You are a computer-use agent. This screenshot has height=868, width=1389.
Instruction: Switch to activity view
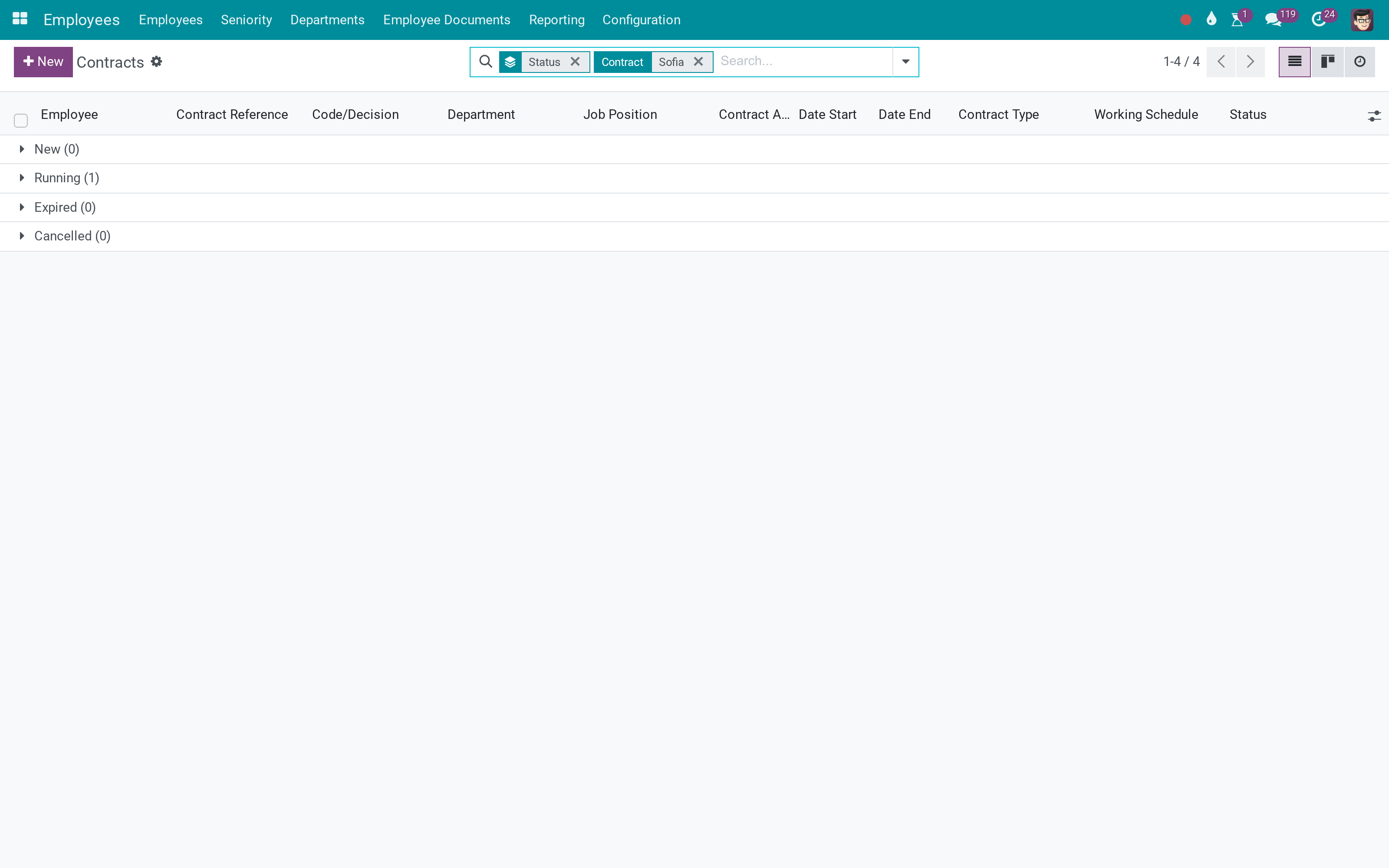tap(1360, 62)
